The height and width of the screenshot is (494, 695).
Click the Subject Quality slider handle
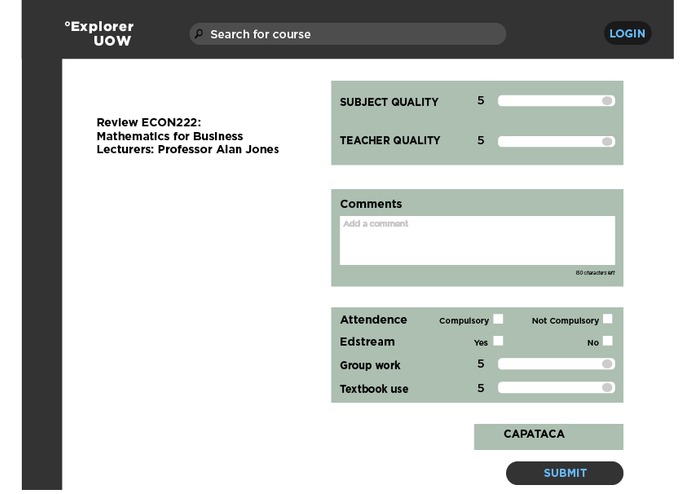[x=607, y=101]
